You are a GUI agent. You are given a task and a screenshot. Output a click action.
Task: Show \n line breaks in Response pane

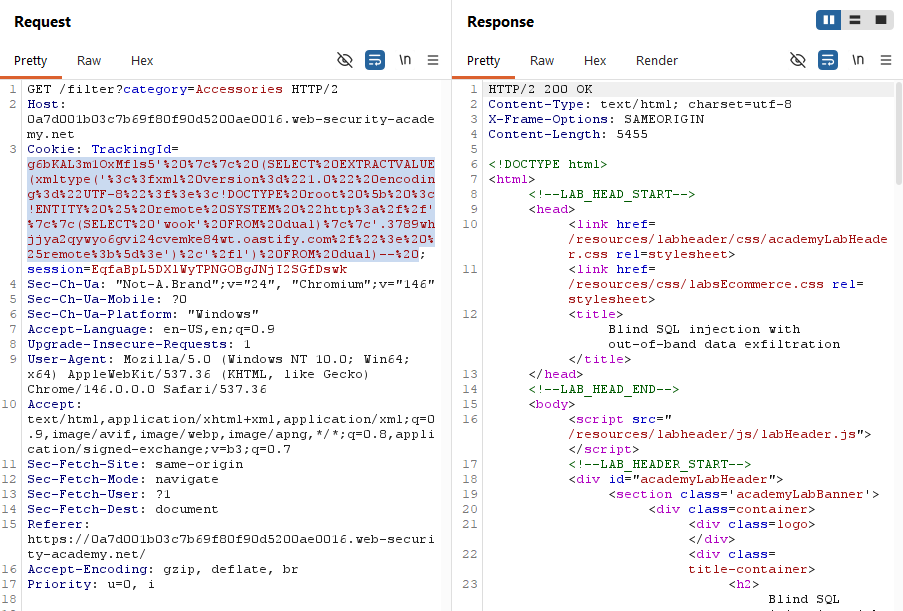pyautogui.click(x=858, y=60)
